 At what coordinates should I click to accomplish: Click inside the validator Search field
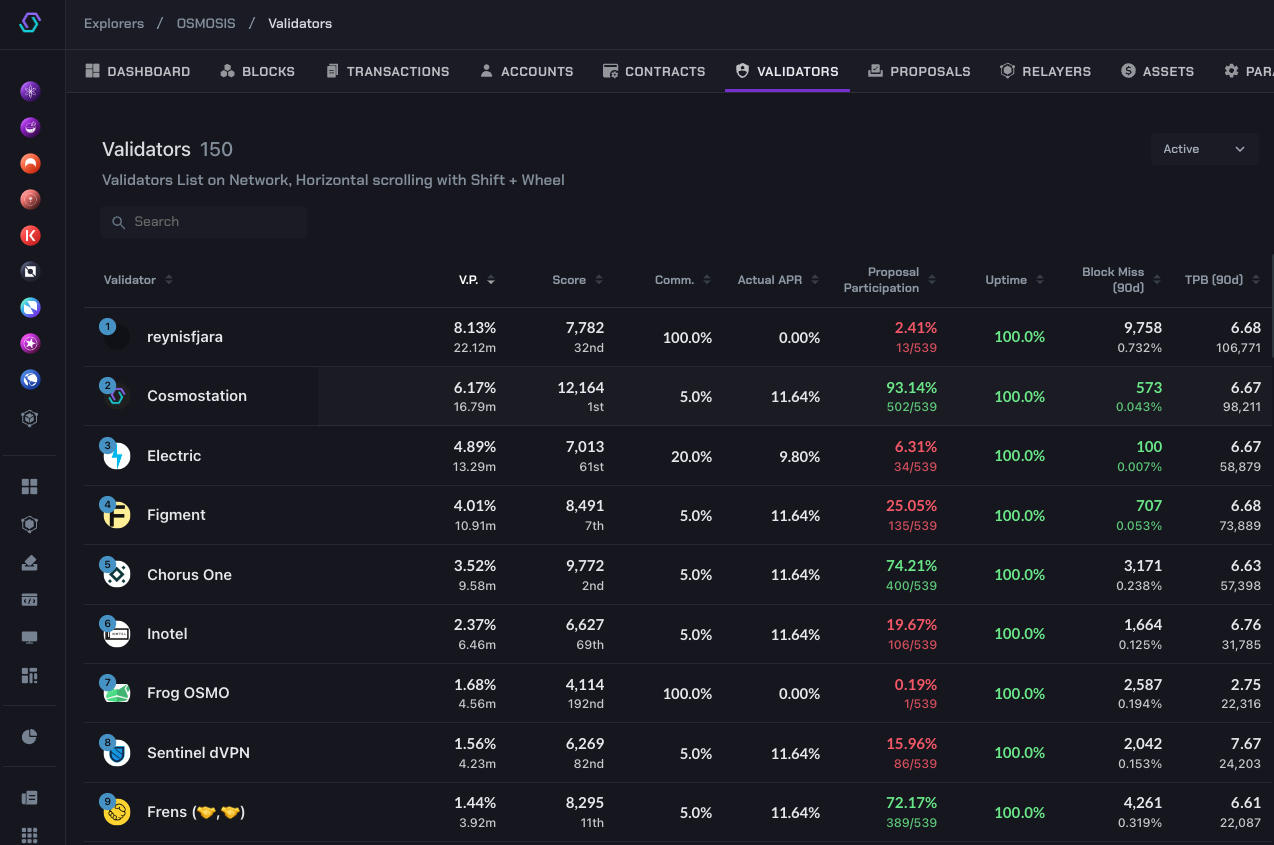[x=204, y=222]
